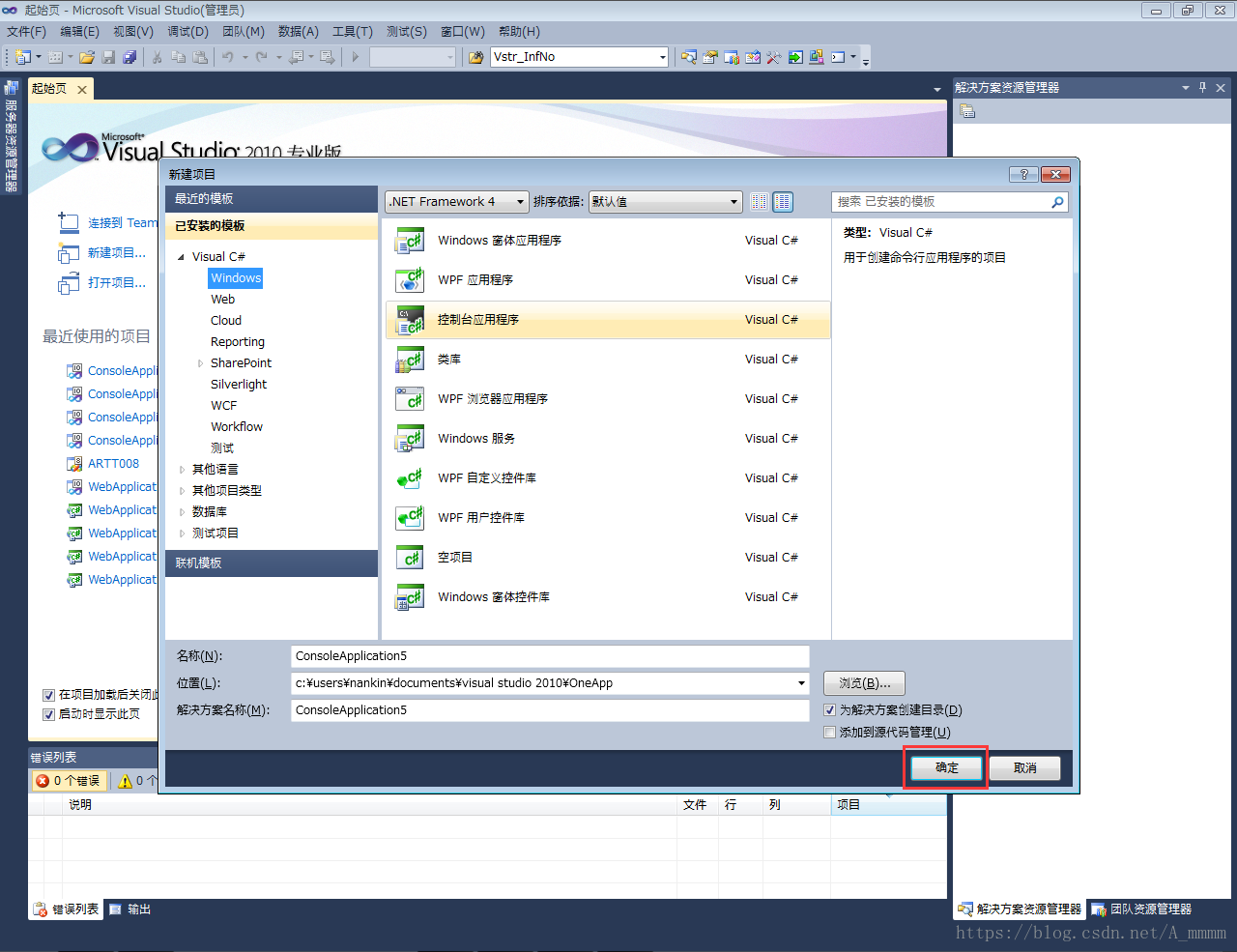Click the ARTT008 recent project icon
Viewport: 1237px width, 952px height.
pos(74,463)
